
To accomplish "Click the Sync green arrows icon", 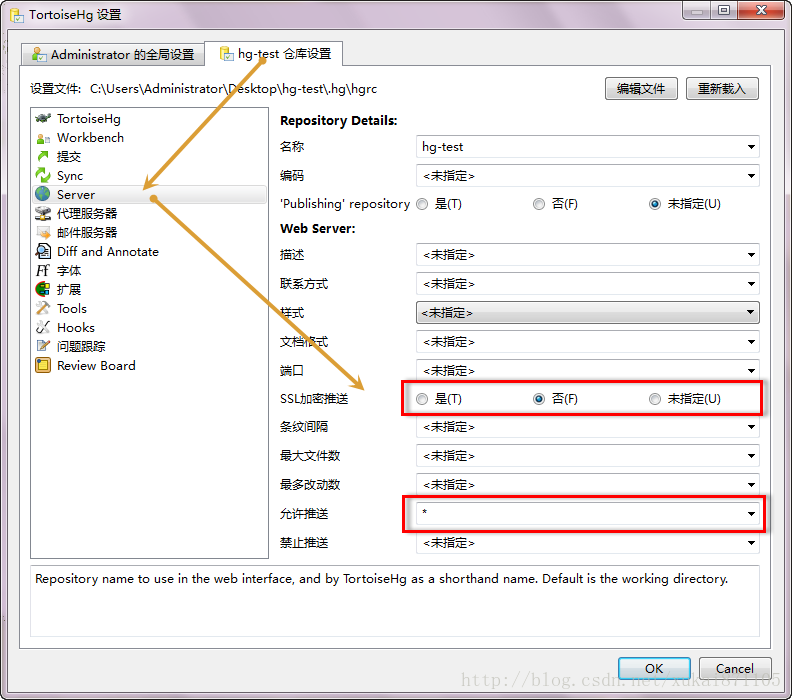I will click(43, 176).
